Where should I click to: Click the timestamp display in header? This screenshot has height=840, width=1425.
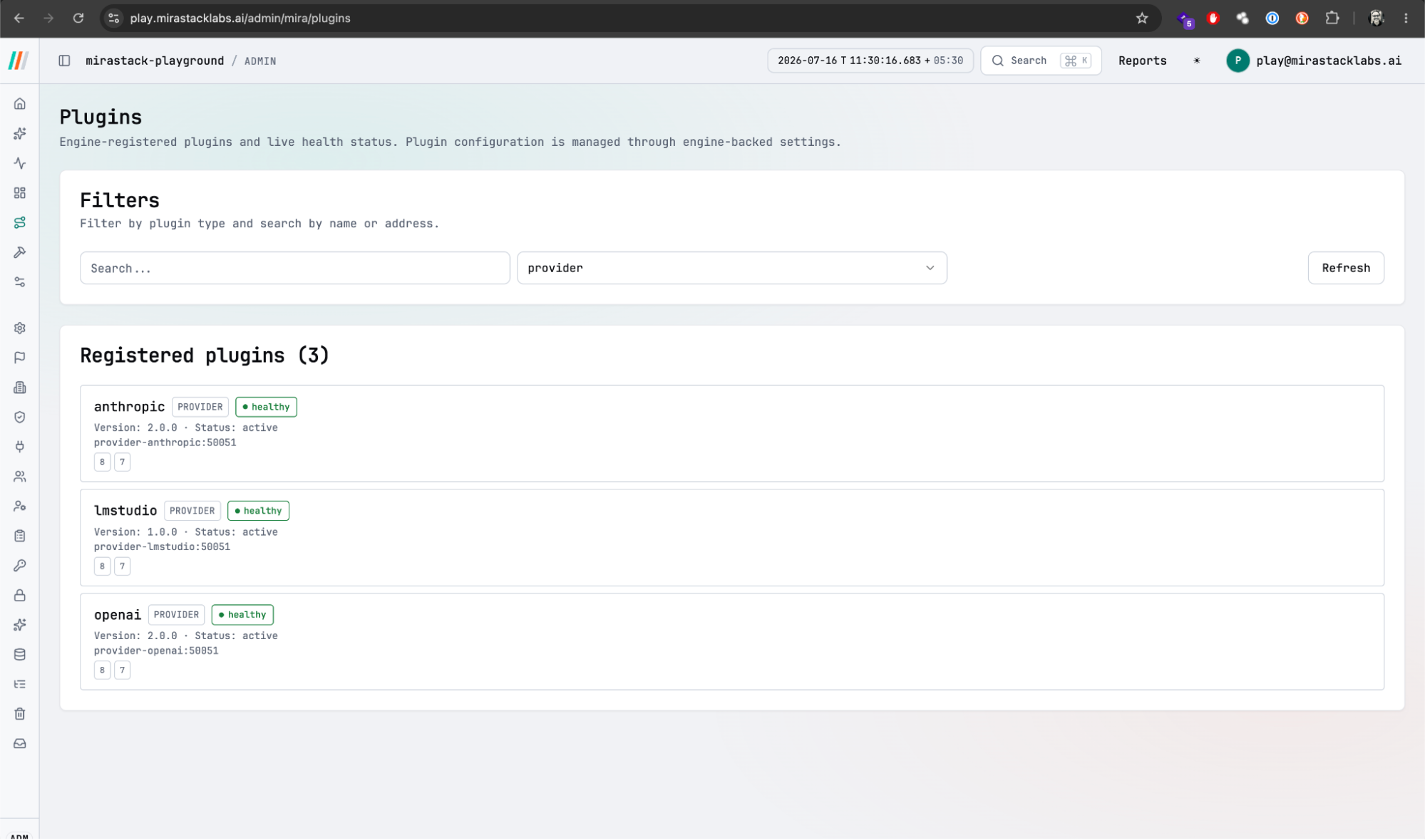pos(870,61)
